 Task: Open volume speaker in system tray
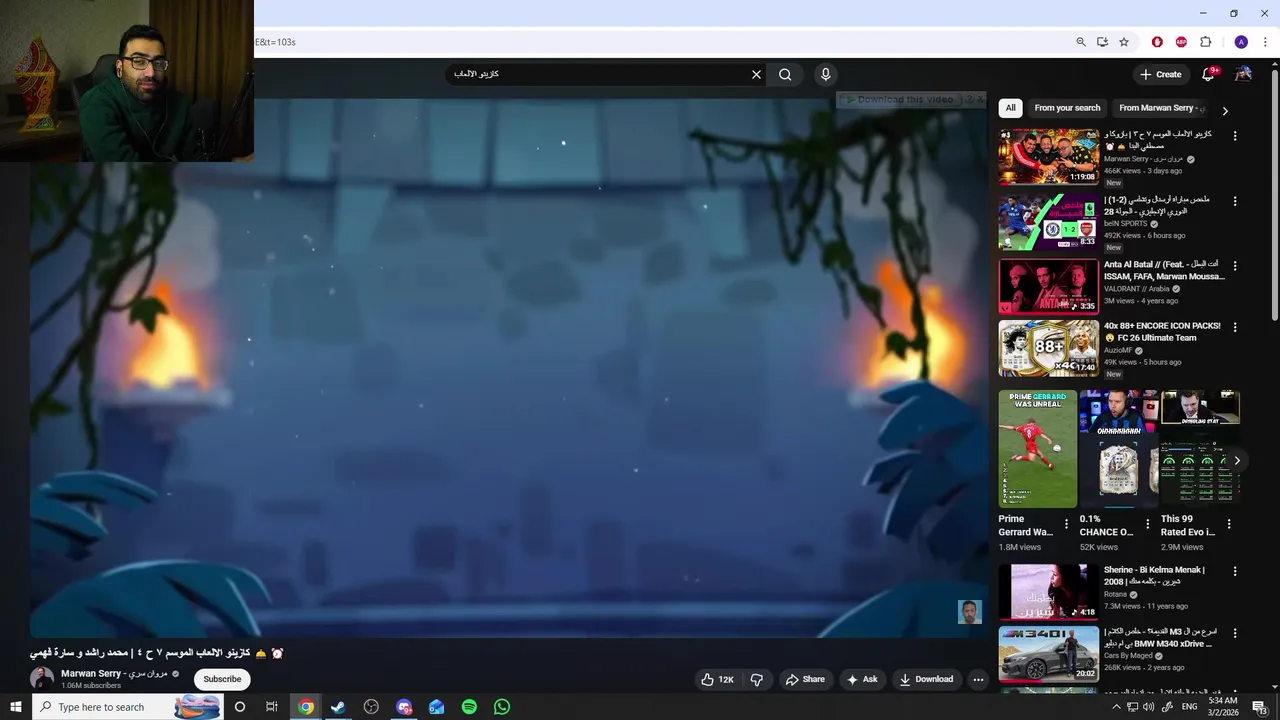coord(1148,707)
